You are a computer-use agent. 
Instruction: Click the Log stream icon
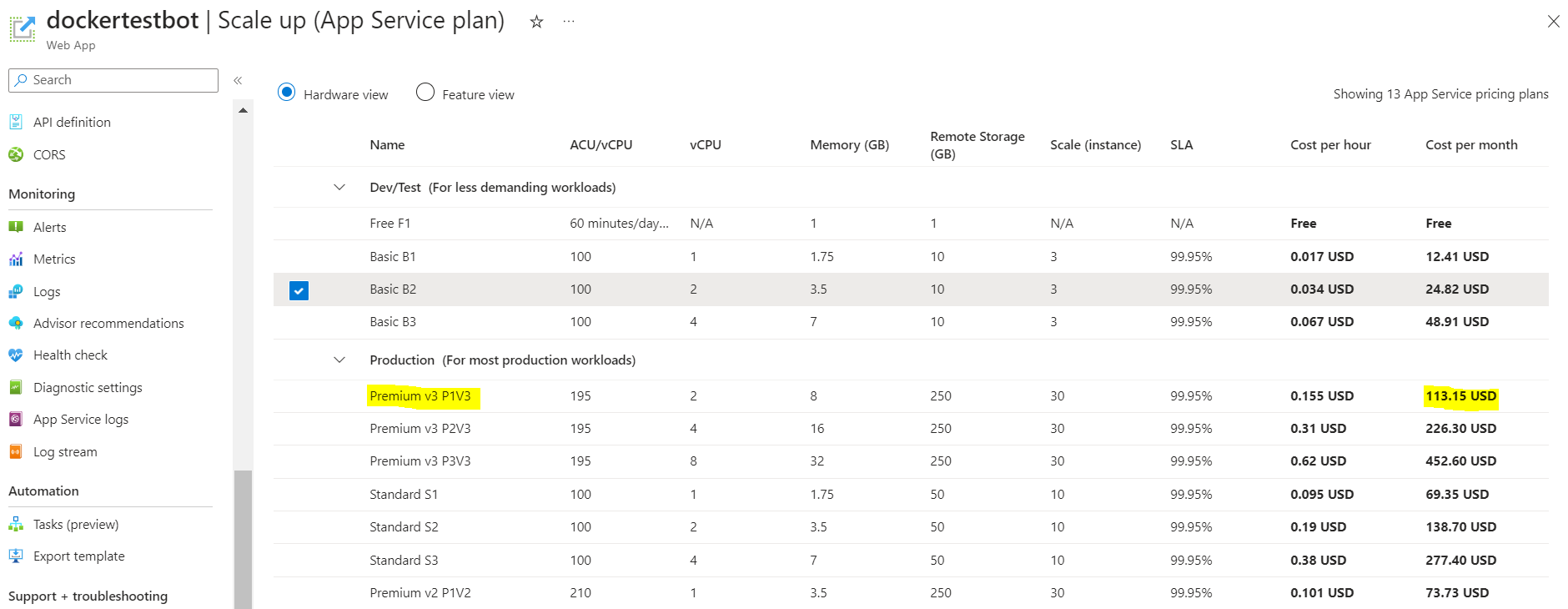(x=16, y=451)
